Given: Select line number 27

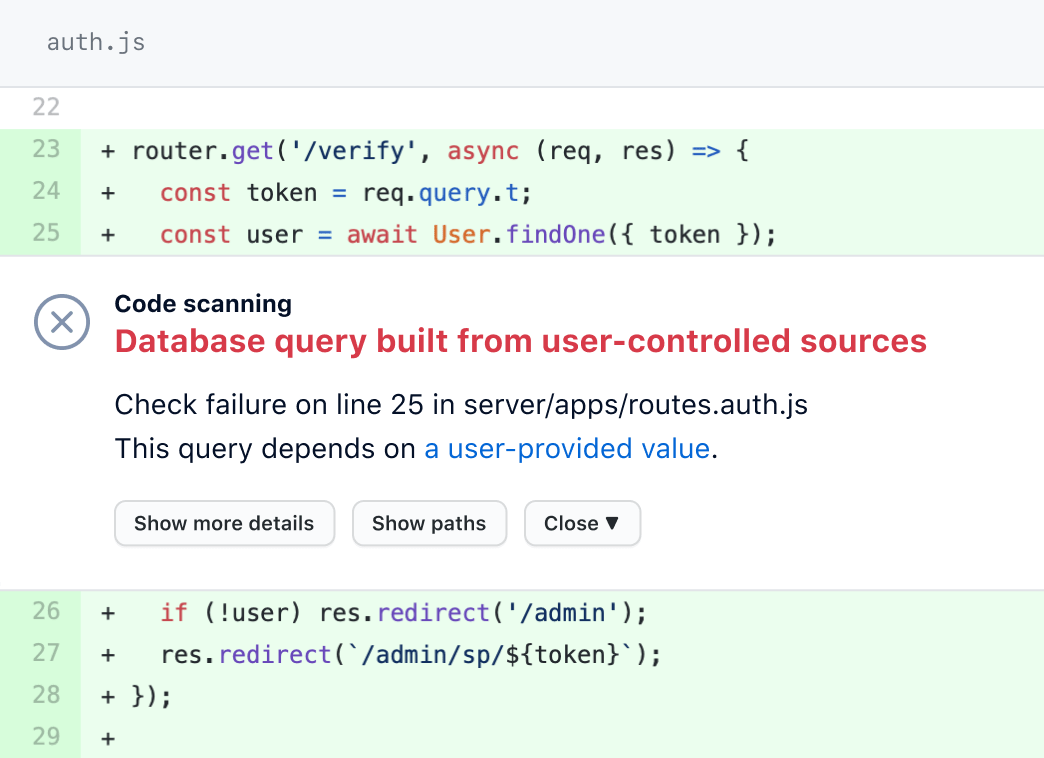Looking at the screenshot, I should tap(46, 653).
